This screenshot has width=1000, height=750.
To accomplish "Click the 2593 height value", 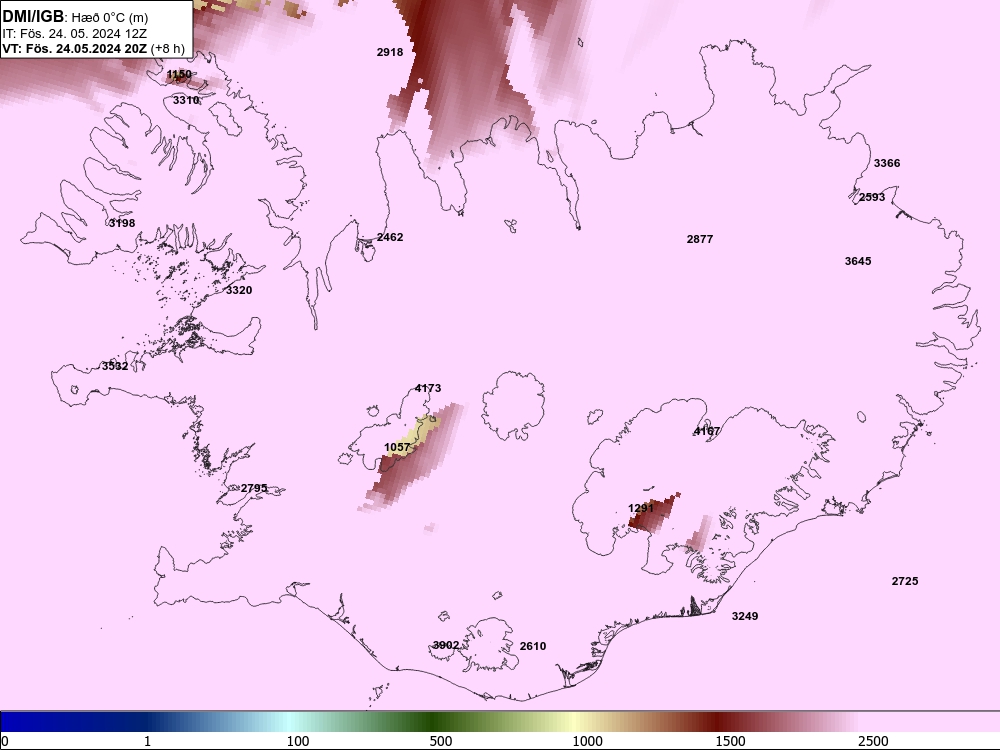I will (x=872, y=198).
